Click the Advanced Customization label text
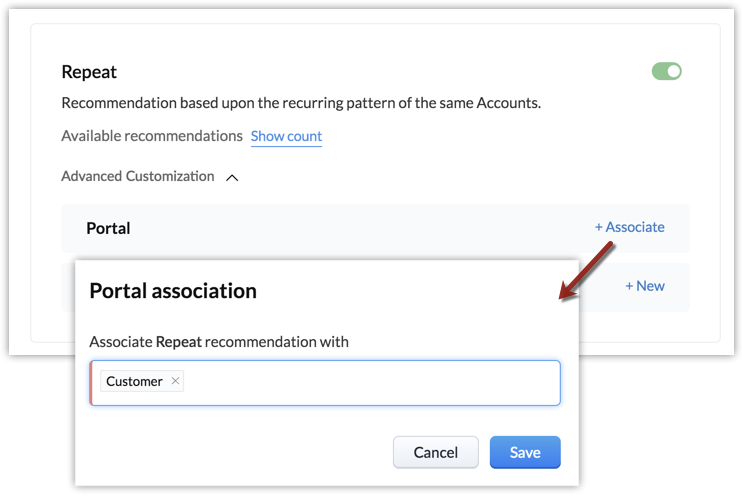 (x=137, y=176)
